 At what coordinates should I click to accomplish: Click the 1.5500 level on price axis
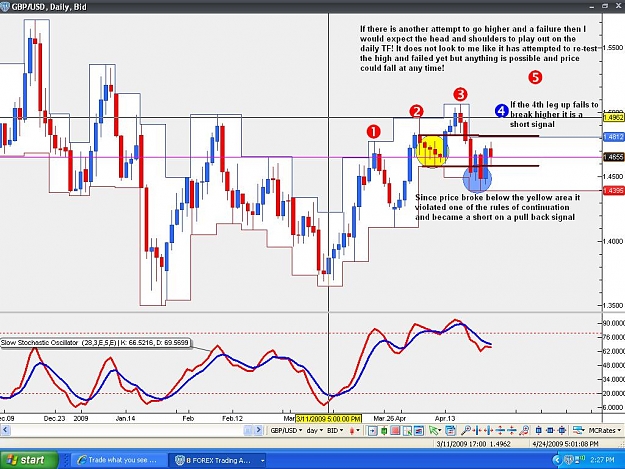[x=614, y=47]
